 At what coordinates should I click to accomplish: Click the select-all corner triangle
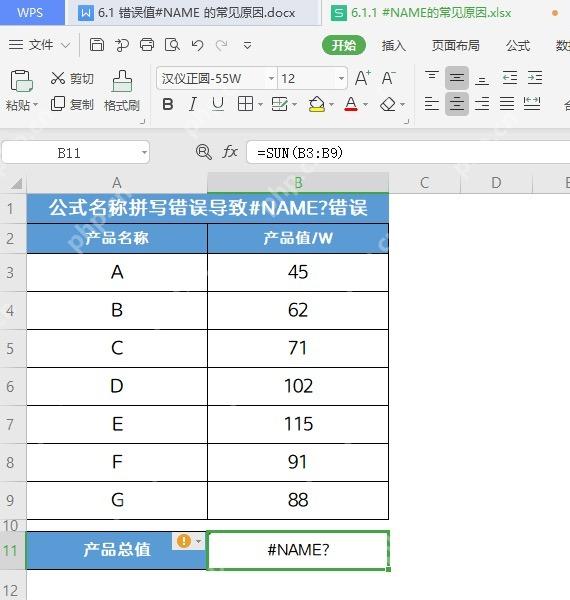(x=16, y=184)
